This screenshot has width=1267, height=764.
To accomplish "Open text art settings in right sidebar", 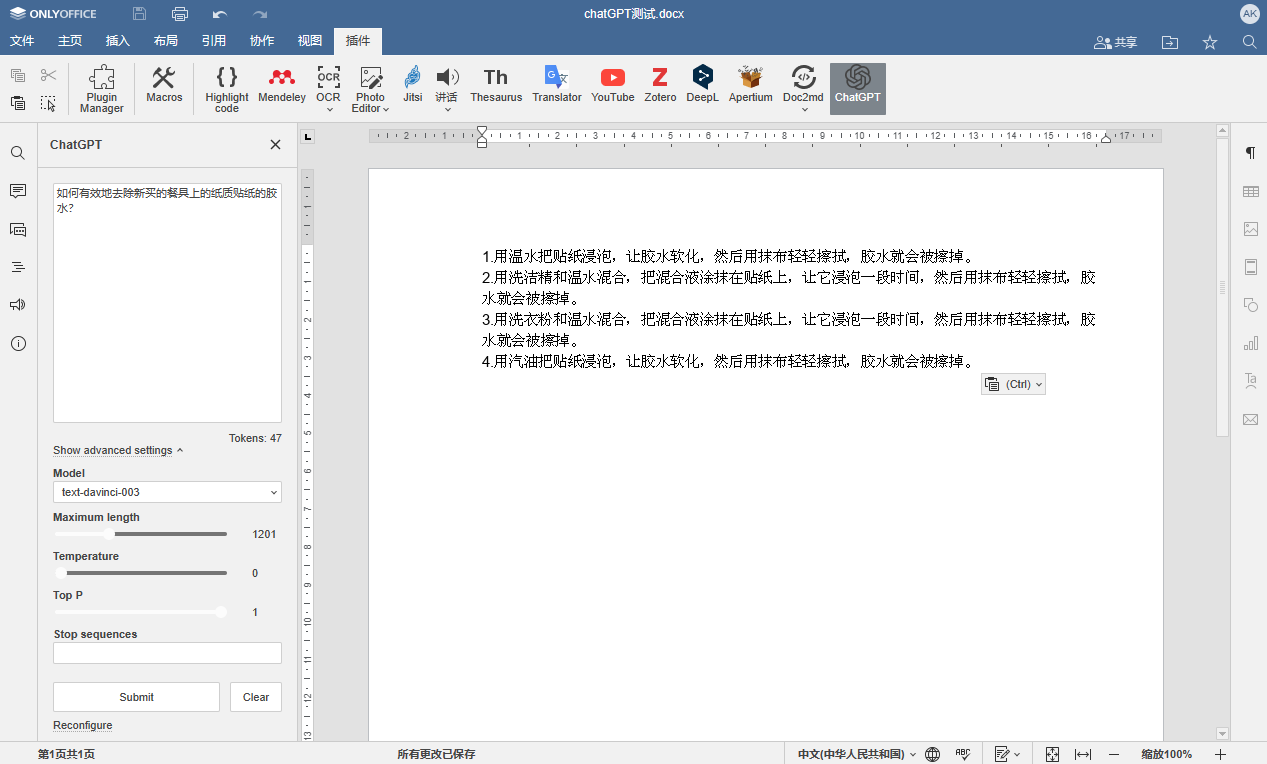I will pyautogui.click(x=1250, y=381).
